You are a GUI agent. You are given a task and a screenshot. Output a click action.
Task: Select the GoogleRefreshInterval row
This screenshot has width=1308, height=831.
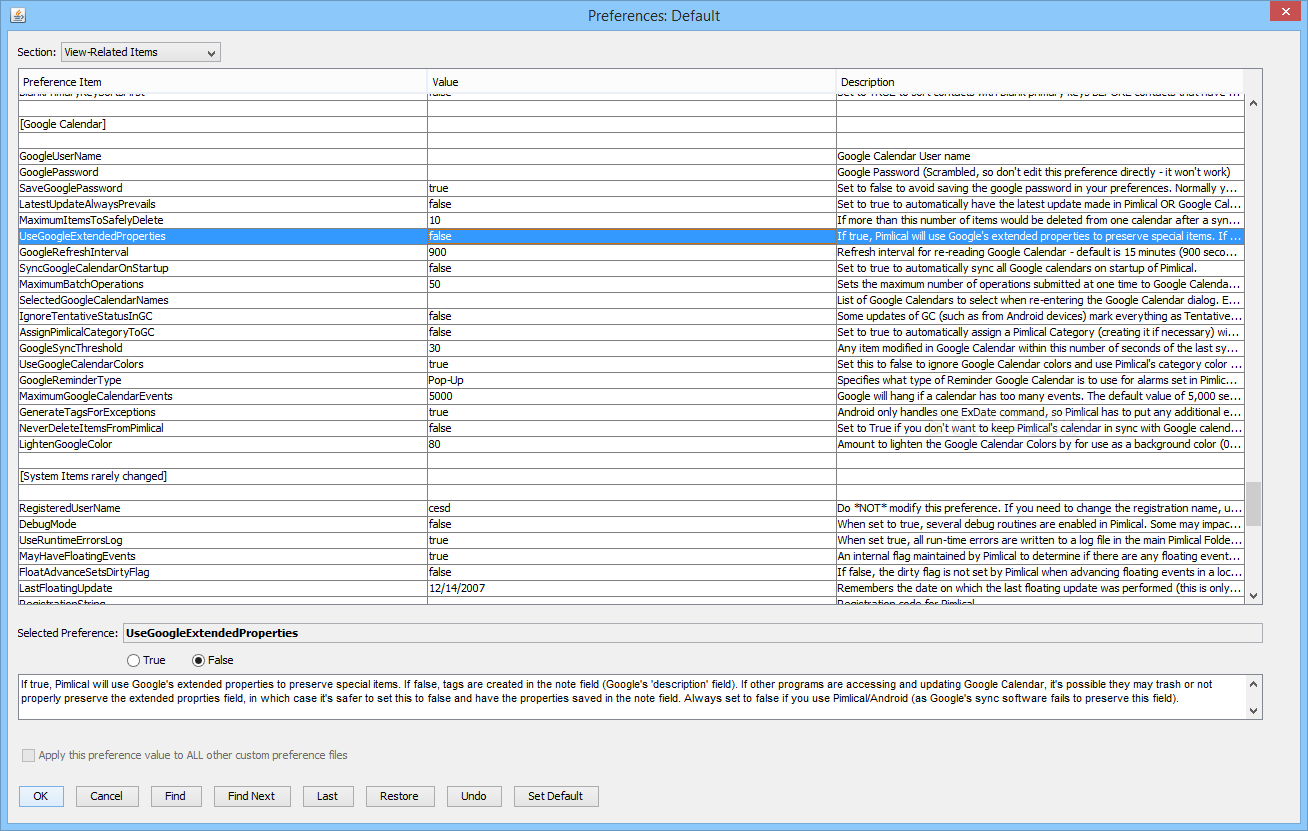631,252
